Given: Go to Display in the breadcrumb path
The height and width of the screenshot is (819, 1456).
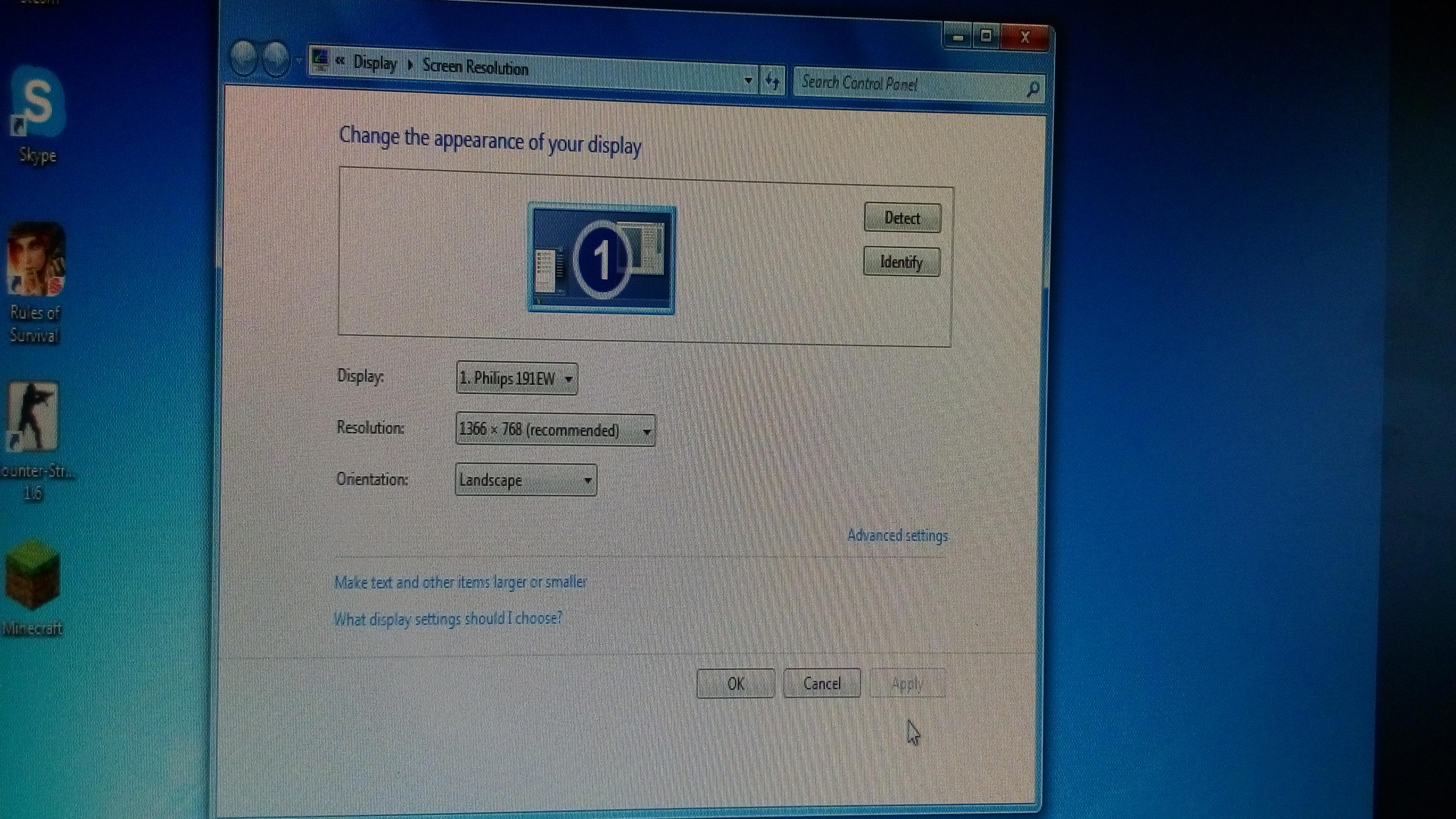Looking at the screenshot, I should 375,63.
